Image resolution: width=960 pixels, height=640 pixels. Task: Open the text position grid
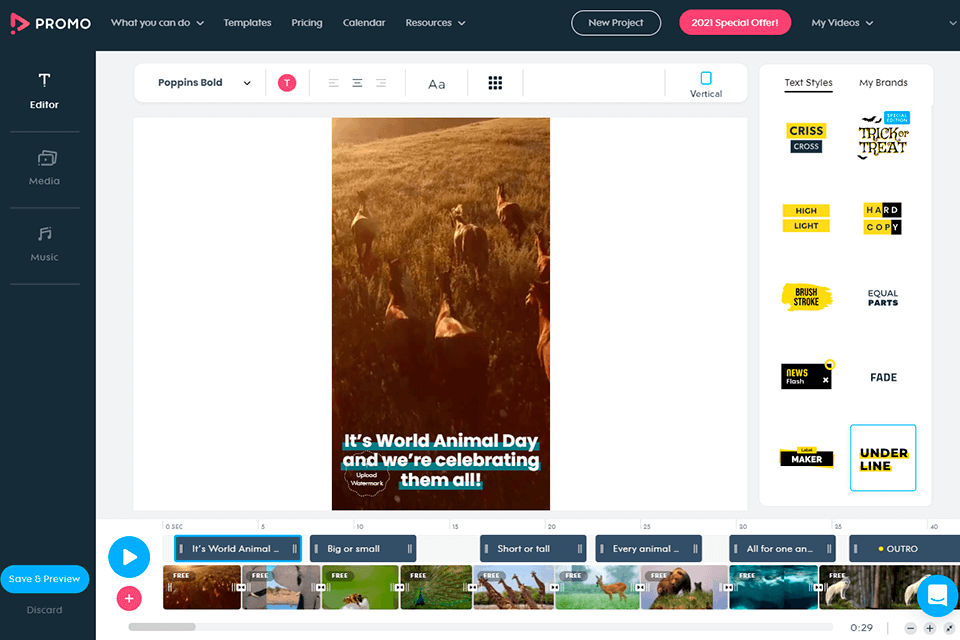(495, 83)
